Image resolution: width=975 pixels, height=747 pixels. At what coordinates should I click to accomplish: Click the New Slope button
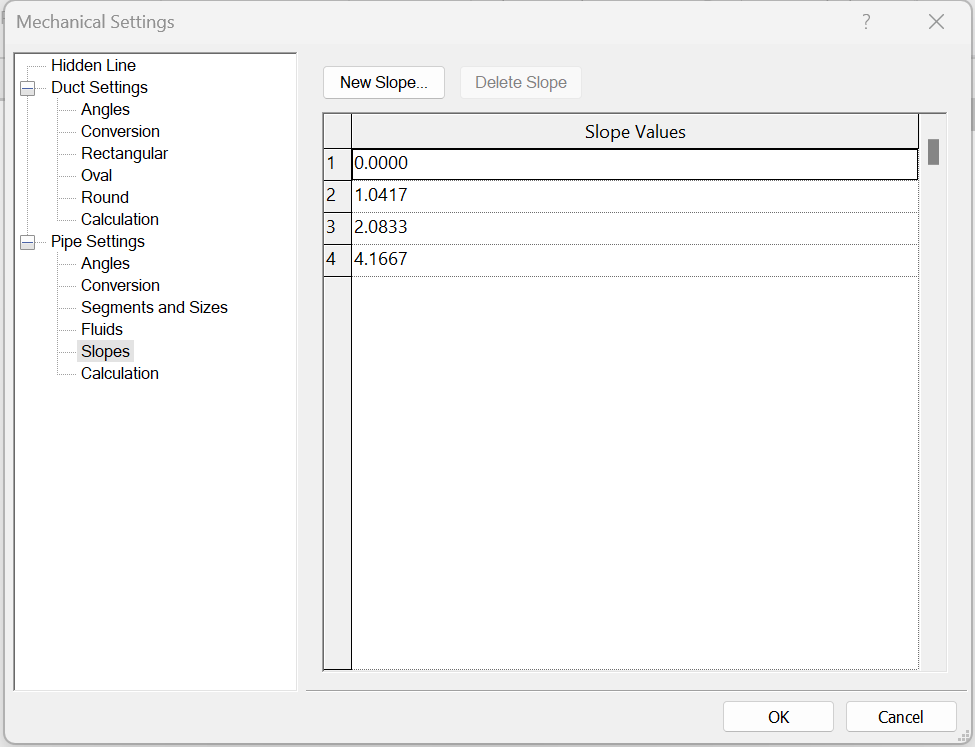pos(384,83)
